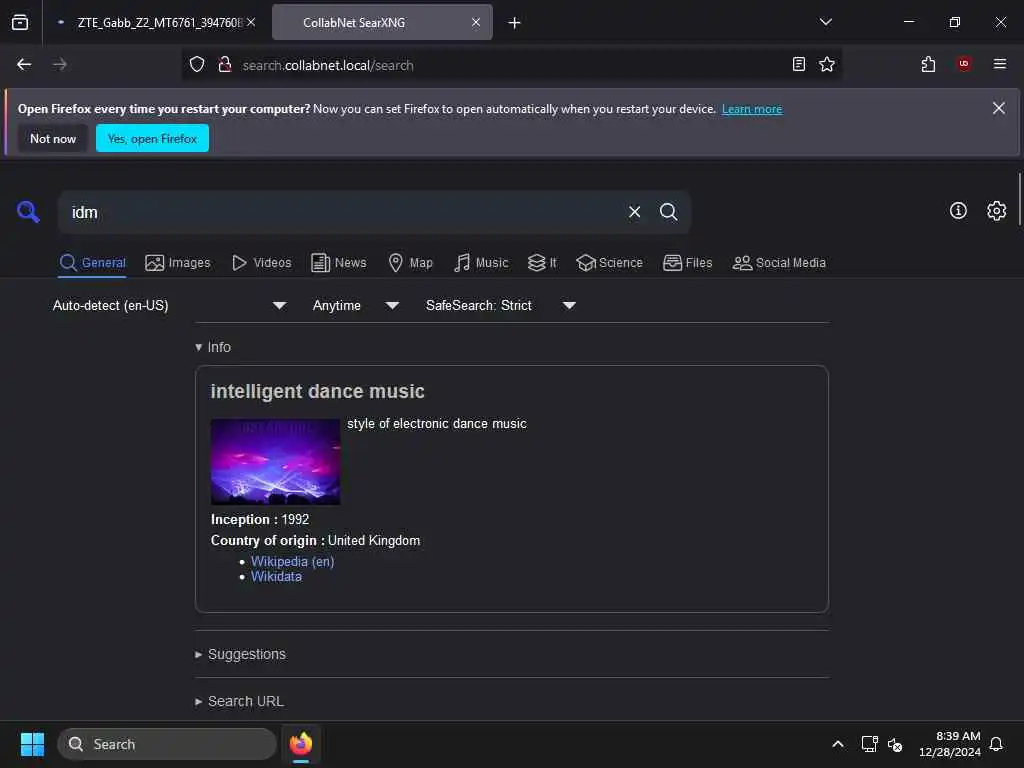1024x768 pixels.
Task: Click the muted volume tray icon
Action: pyautogui.click(x=895, y=744)
